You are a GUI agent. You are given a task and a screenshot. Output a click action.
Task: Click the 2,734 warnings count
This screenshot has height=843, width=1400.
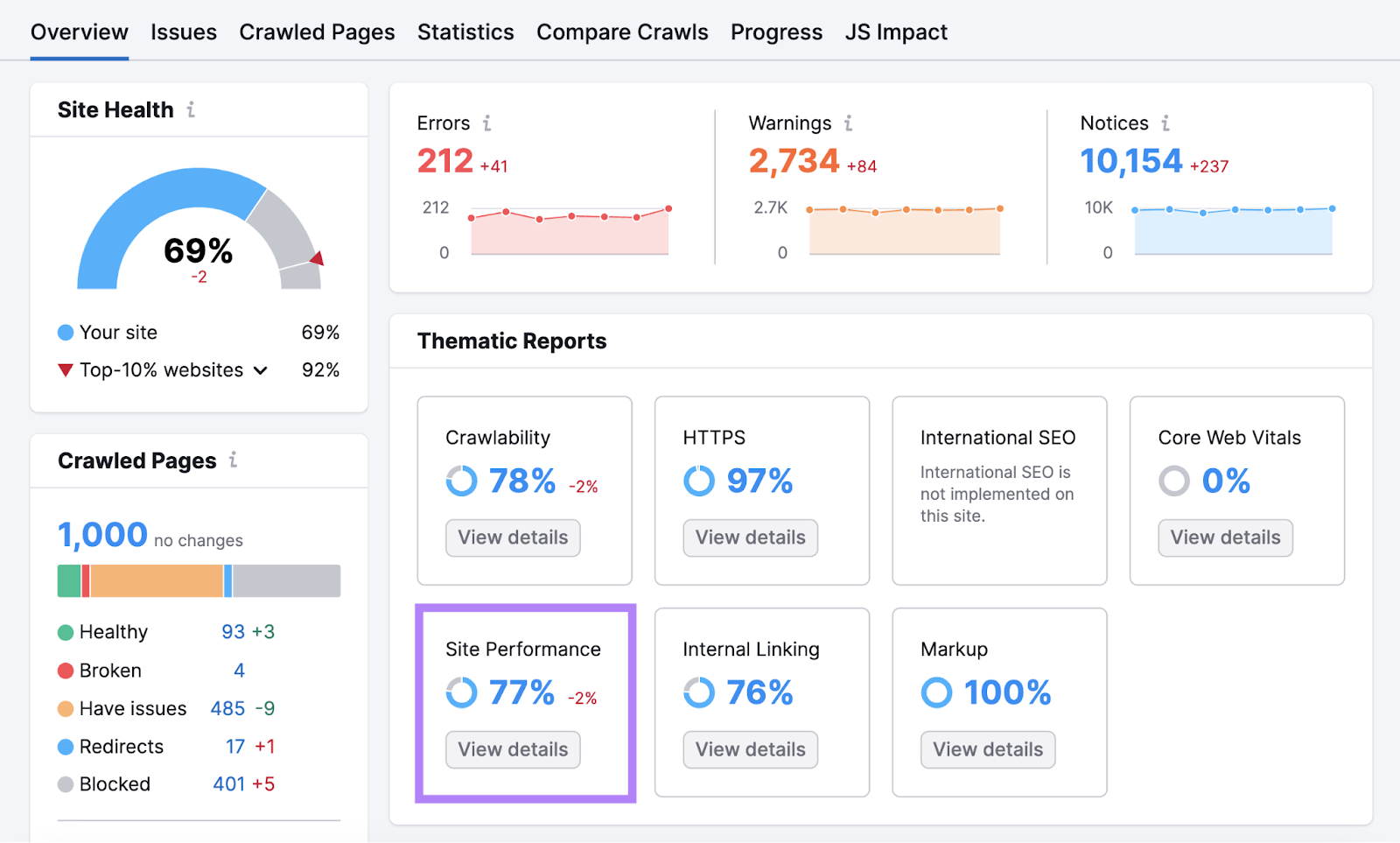tap(794, 161)
